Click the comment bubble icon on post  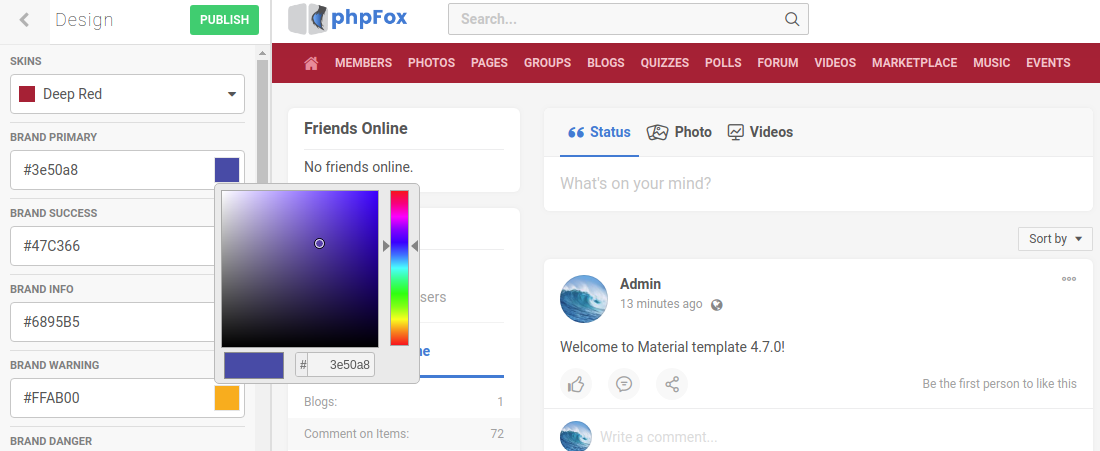624,384
